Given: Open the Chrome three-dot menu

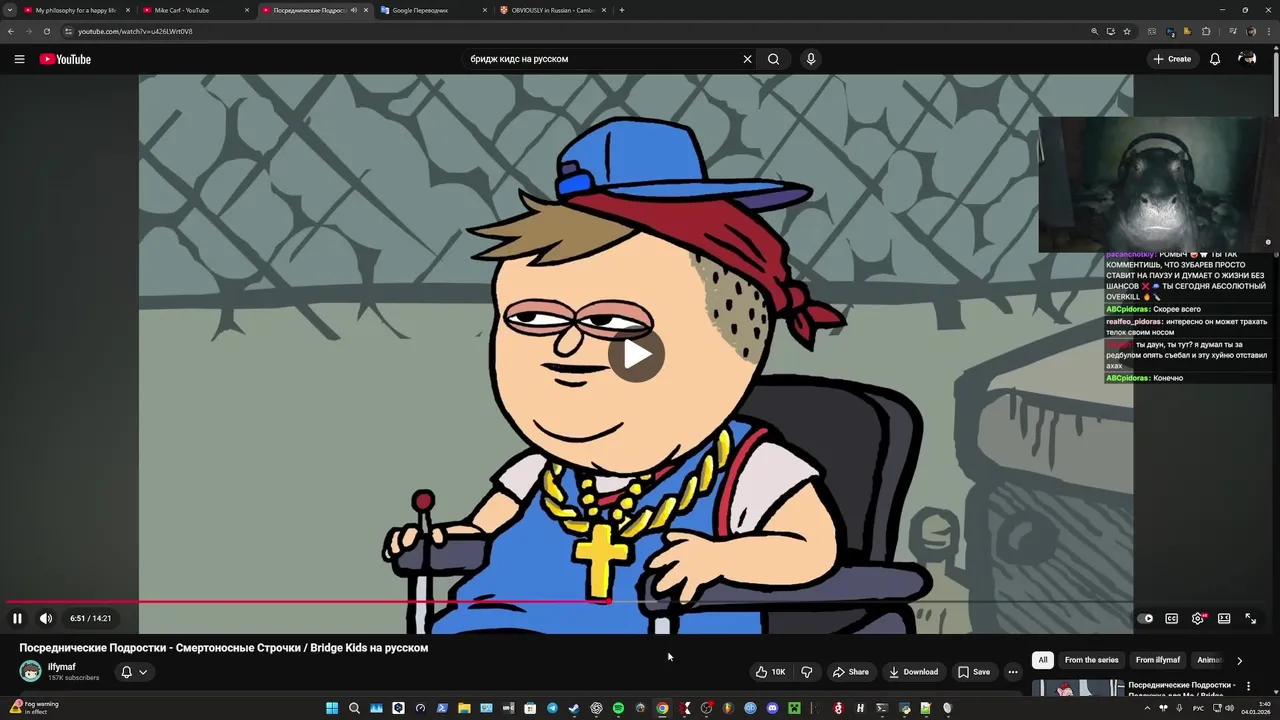Looking at the screenshot, I should pos(1270,31).
